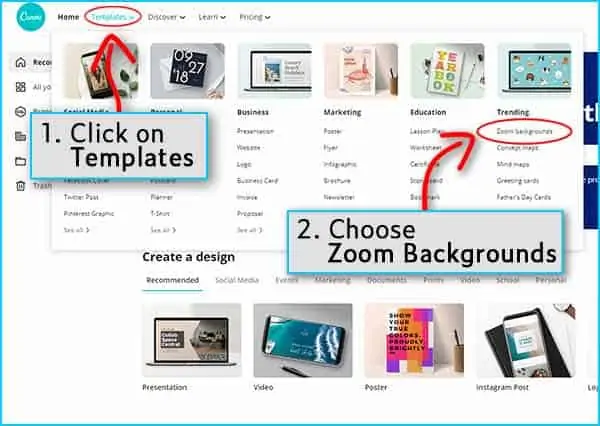Open Business Card link
Screen dimensions: 600x426
pos(257,181)
